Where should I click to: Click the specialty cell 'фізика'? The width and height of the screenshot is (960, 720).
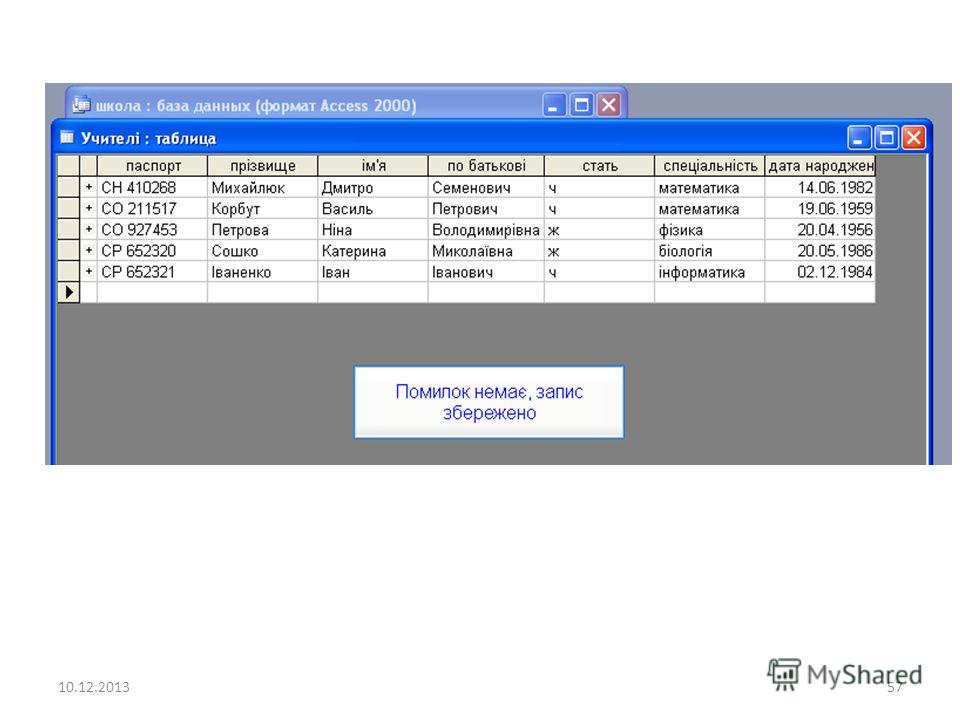(710, 230)
